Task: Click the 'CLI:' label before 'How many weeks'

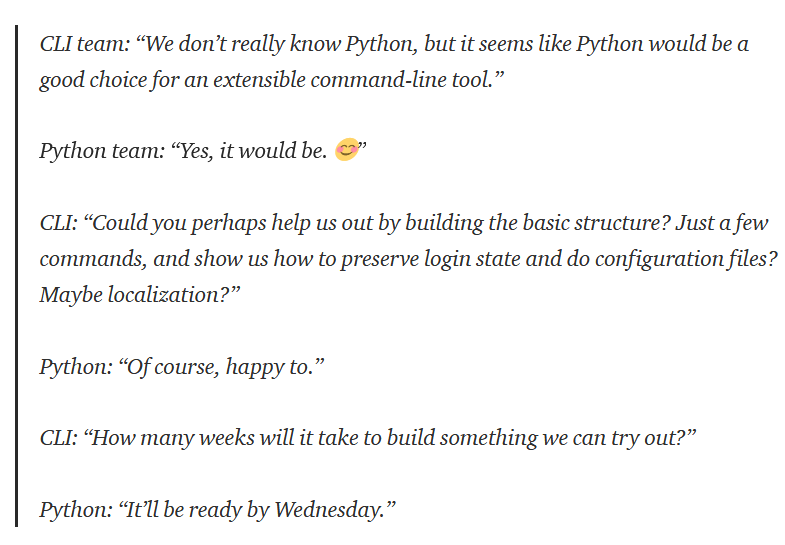Action: click(59, 438)
